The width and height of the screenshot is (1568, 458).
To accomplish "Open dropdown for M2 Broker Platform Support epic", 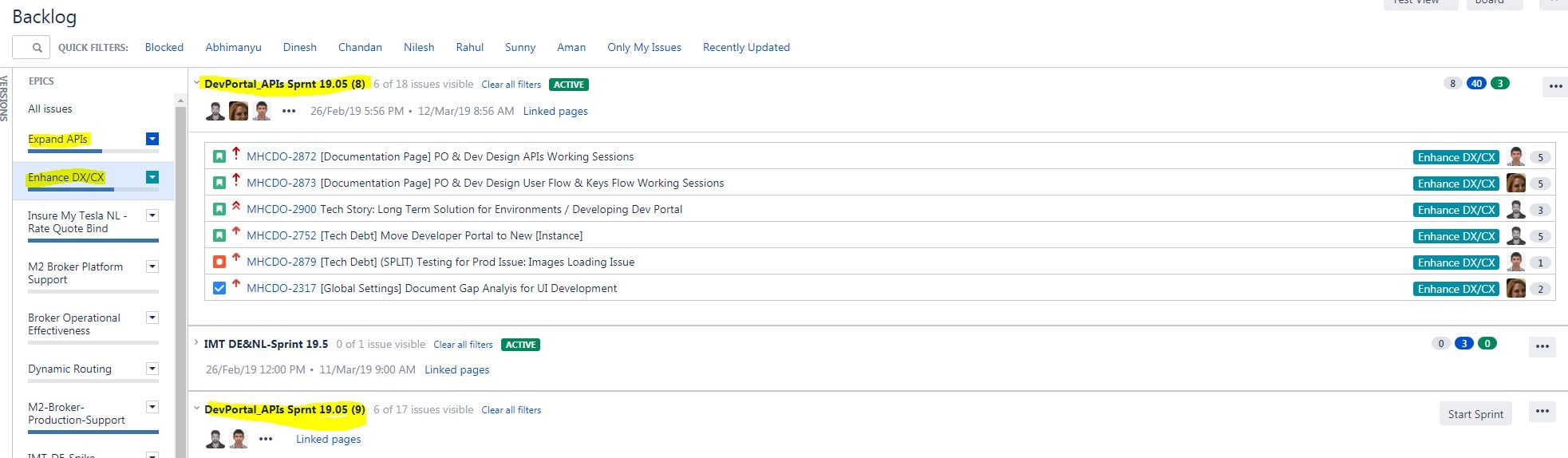I will [152, 267].
